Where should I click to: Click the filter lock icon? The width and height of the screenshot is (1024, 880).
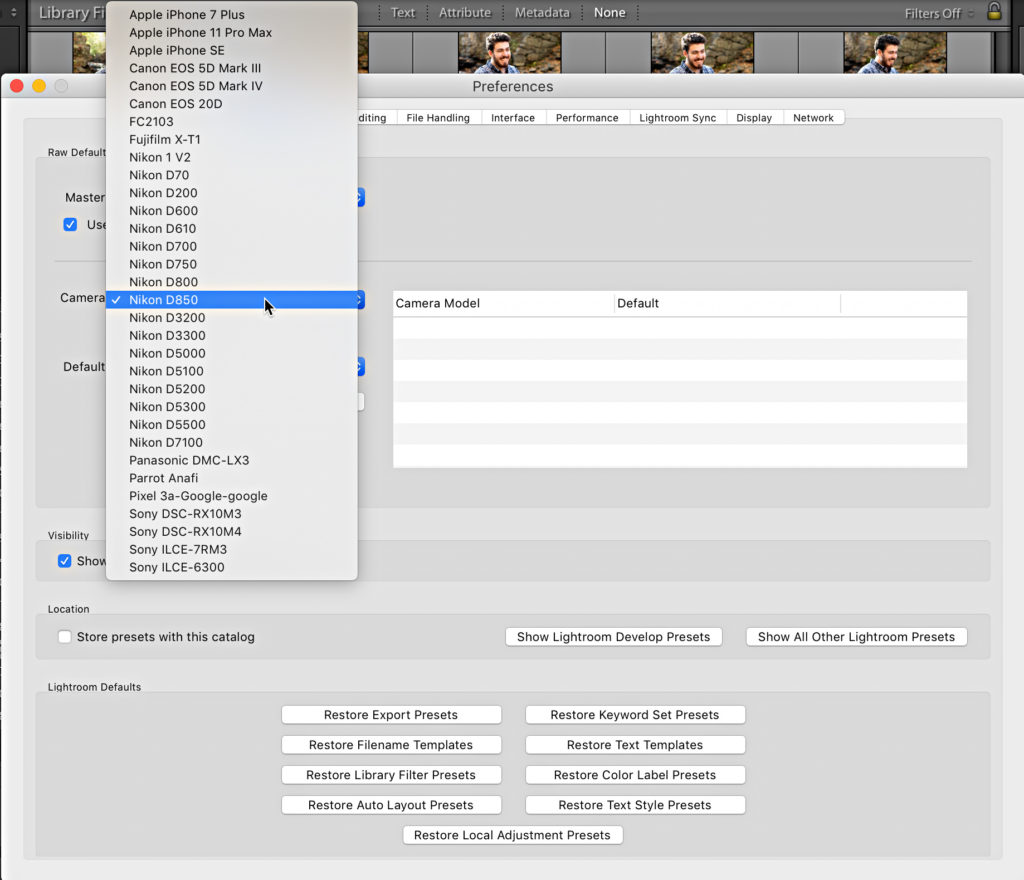[x=994, y=11]
